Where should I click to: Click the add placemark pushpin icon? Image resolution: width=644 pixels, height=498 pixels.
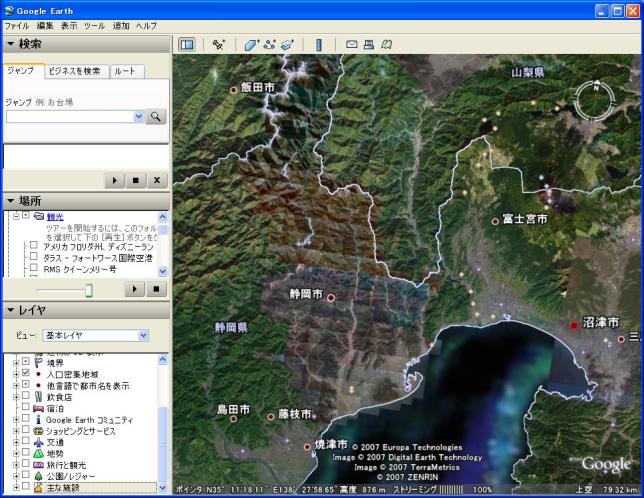pyautogui.click(x=218, y=44)
